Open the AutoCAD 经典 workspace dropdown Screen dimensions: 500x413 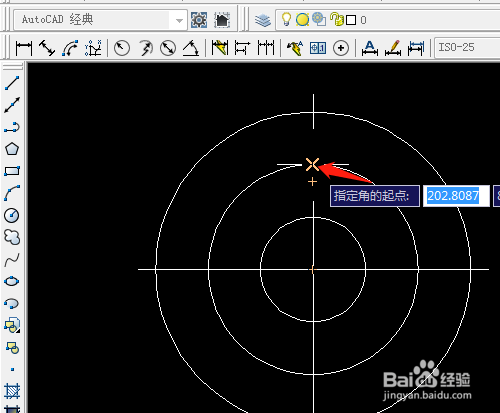click(x=179, y=21)
